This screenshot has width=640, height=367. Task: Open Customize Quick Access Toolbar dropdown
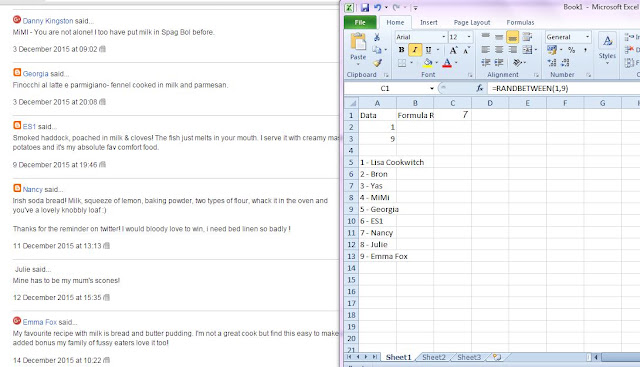point(415,7)
